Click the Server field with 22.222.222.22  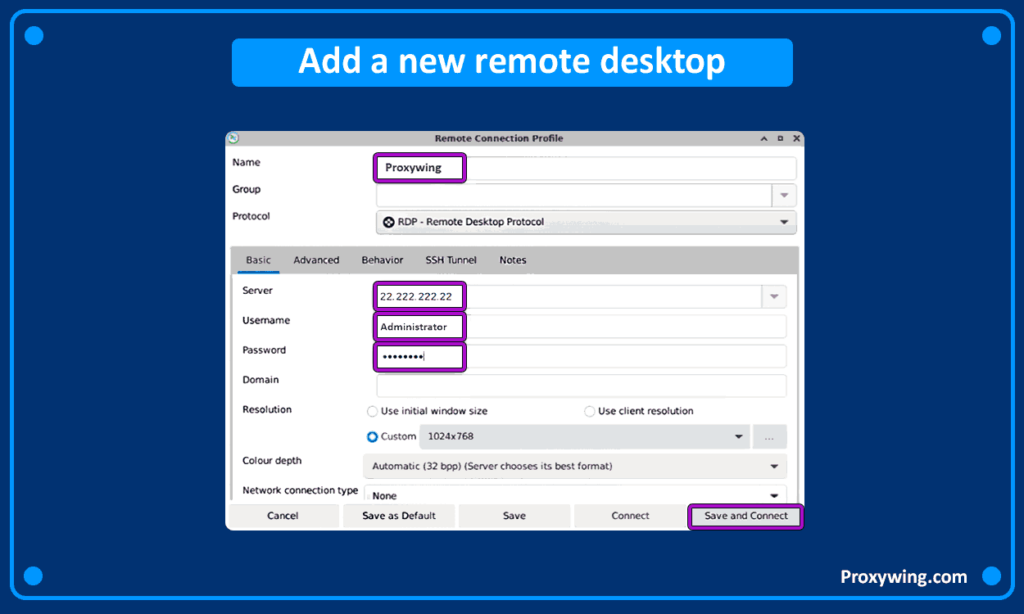(569, 297)
